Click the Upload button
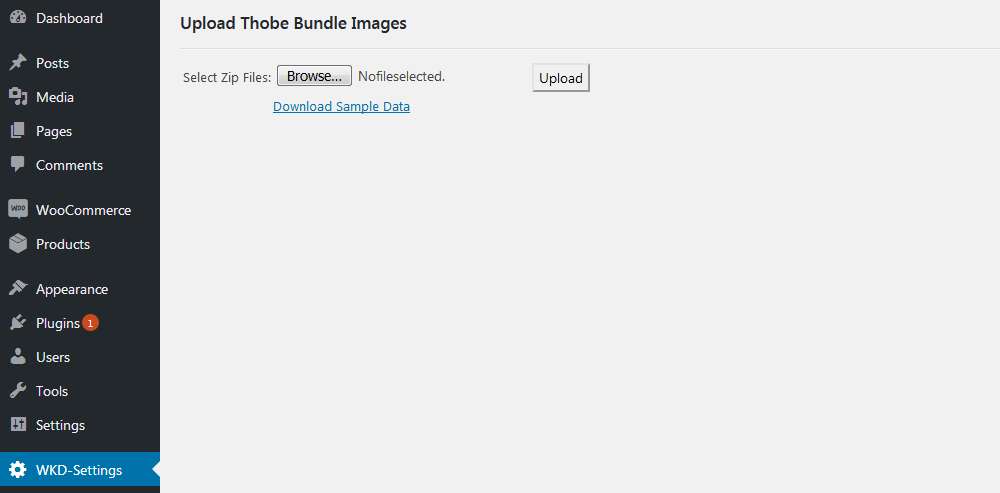This screenshot has width=1000, height=493. (x=561, y=78)
